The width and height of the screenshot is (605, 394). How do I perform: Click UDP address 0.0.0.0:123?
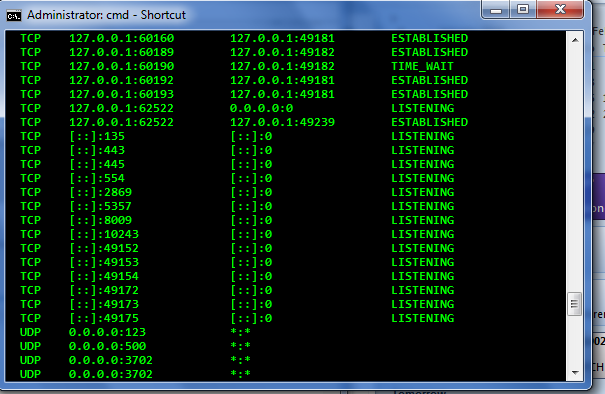pyautogui.click(x=107, y=332)
